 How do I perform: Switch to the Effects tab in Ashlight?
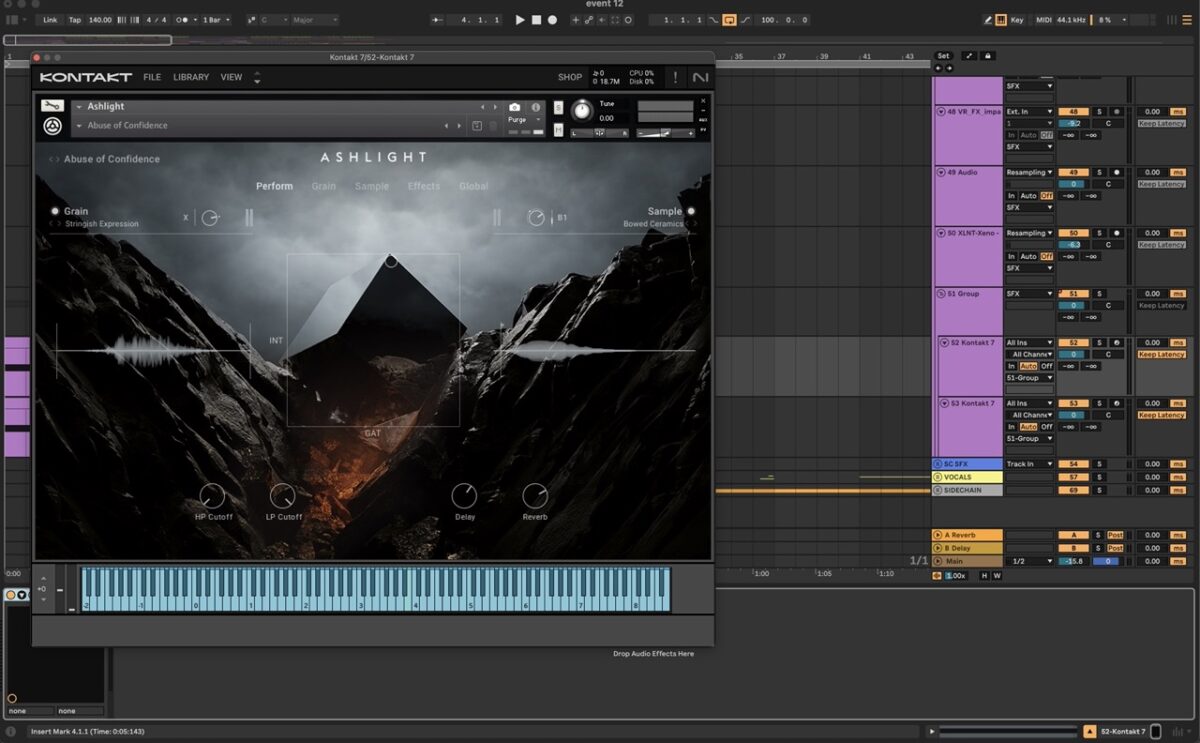point(423,186)
